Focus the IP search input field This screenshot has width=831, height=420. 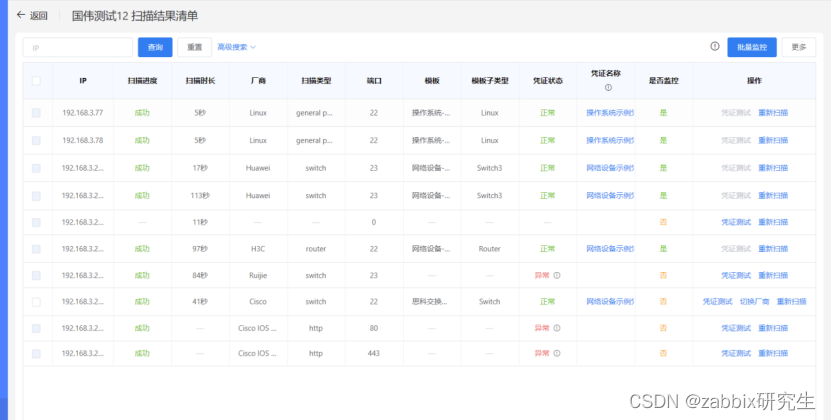(78, 47)
